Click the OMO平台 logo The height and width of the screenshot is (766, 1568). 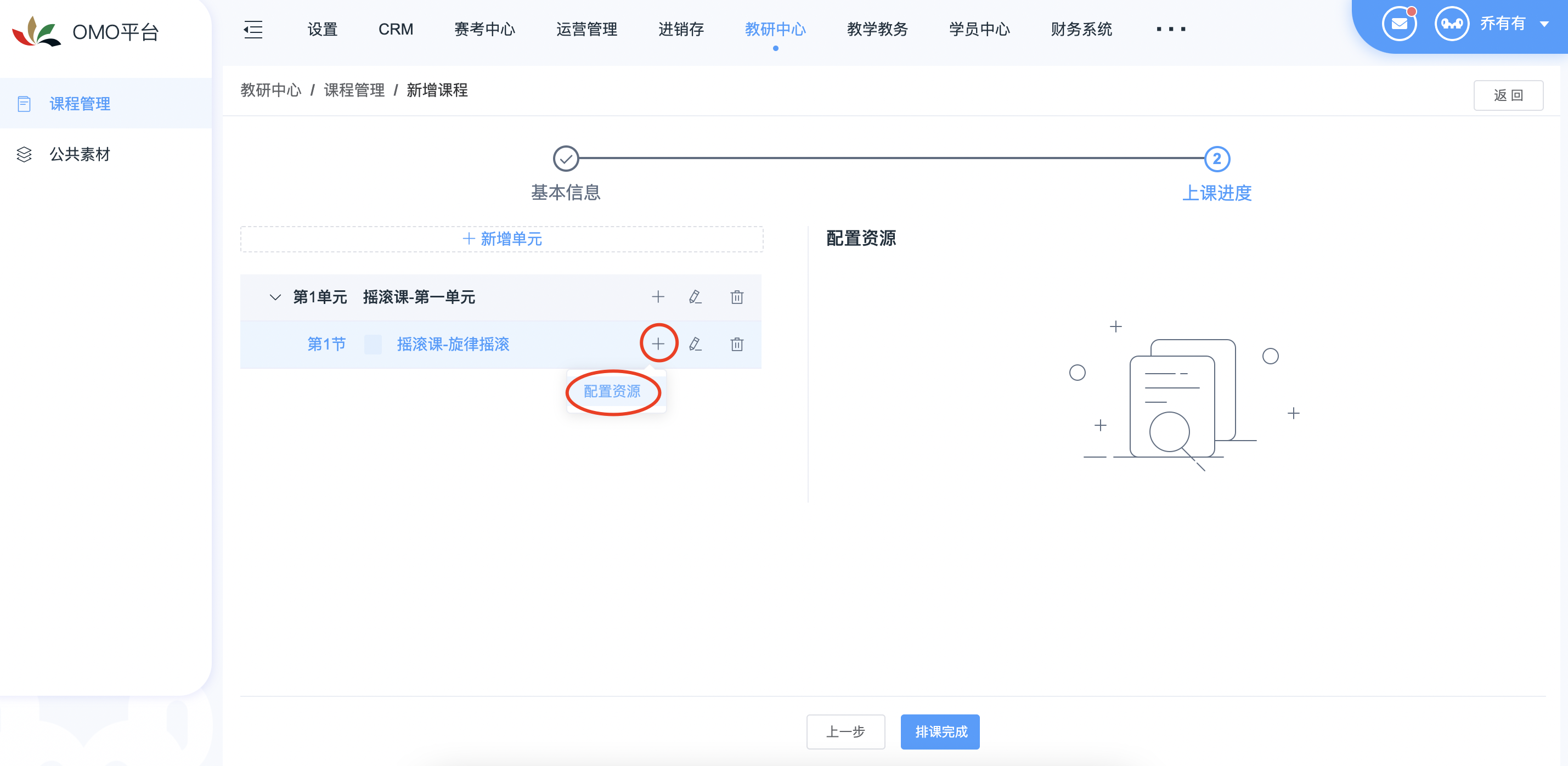tap(85, 31)
